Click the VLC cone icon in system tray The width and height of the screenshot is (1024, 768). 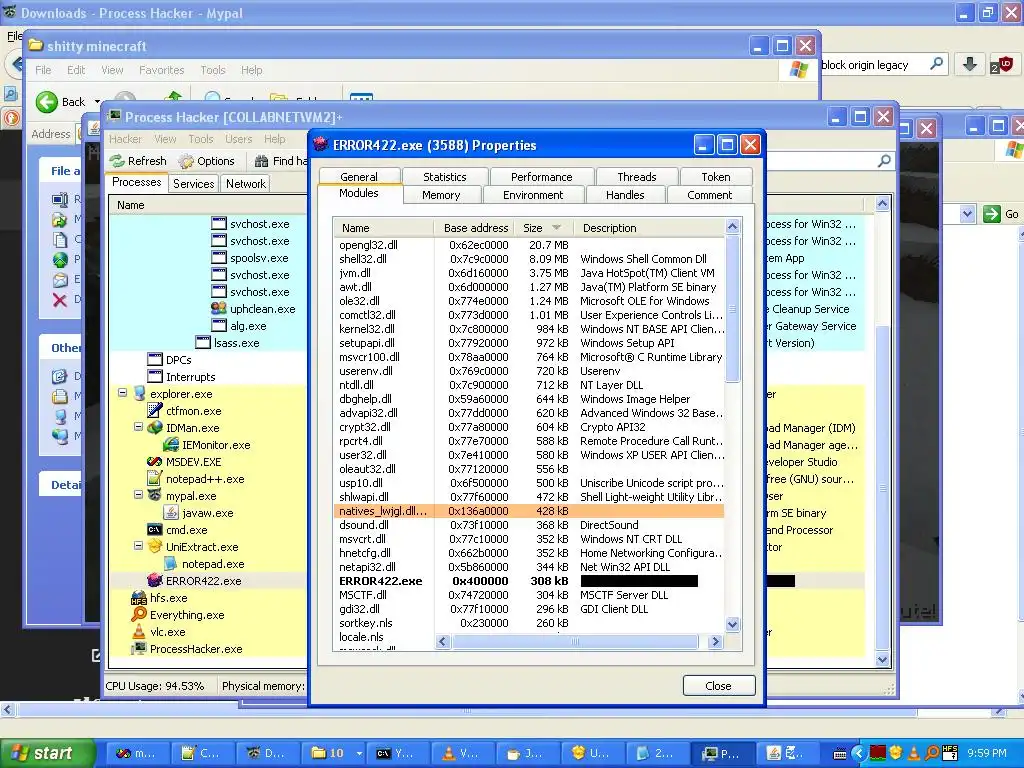(x=914, y=753)
